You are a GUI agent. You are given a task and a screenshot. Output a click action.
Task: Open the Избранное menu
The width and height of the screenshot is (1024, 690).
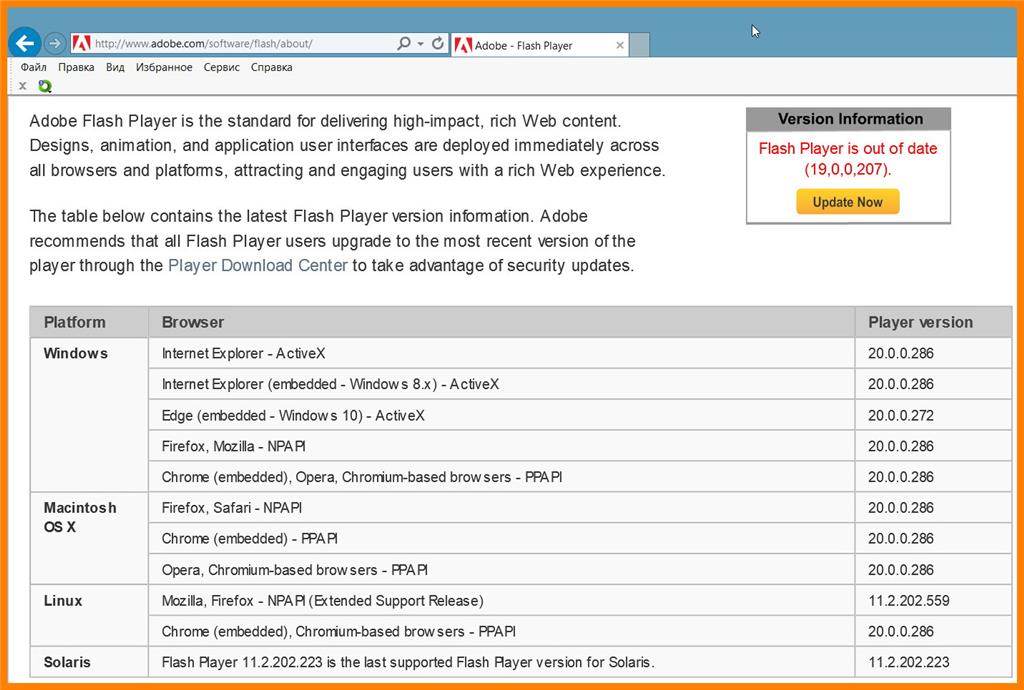pyautogui.click(x=164, y=67)
